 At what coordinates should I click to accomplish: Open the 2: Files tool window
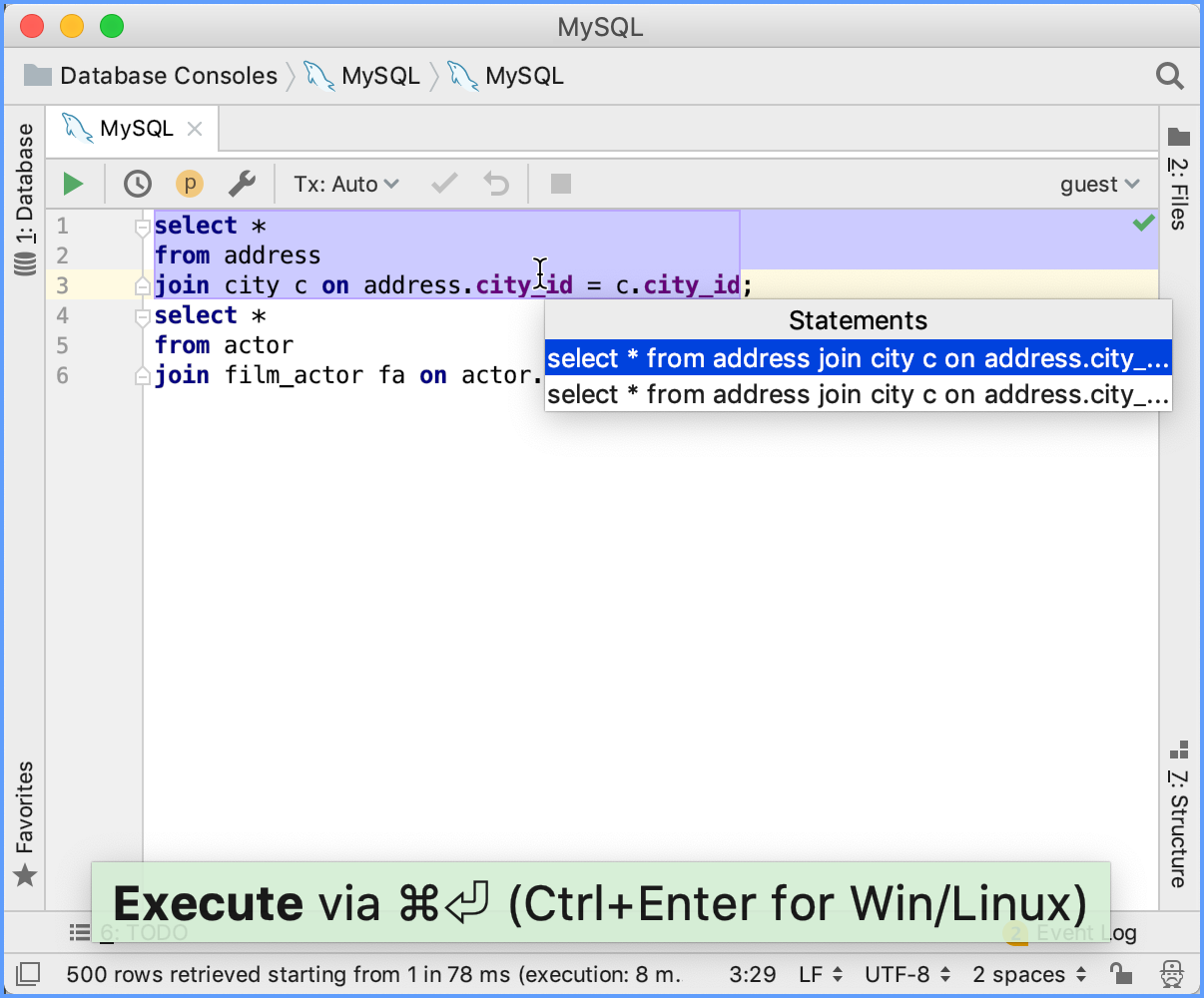click(1179, 180)
